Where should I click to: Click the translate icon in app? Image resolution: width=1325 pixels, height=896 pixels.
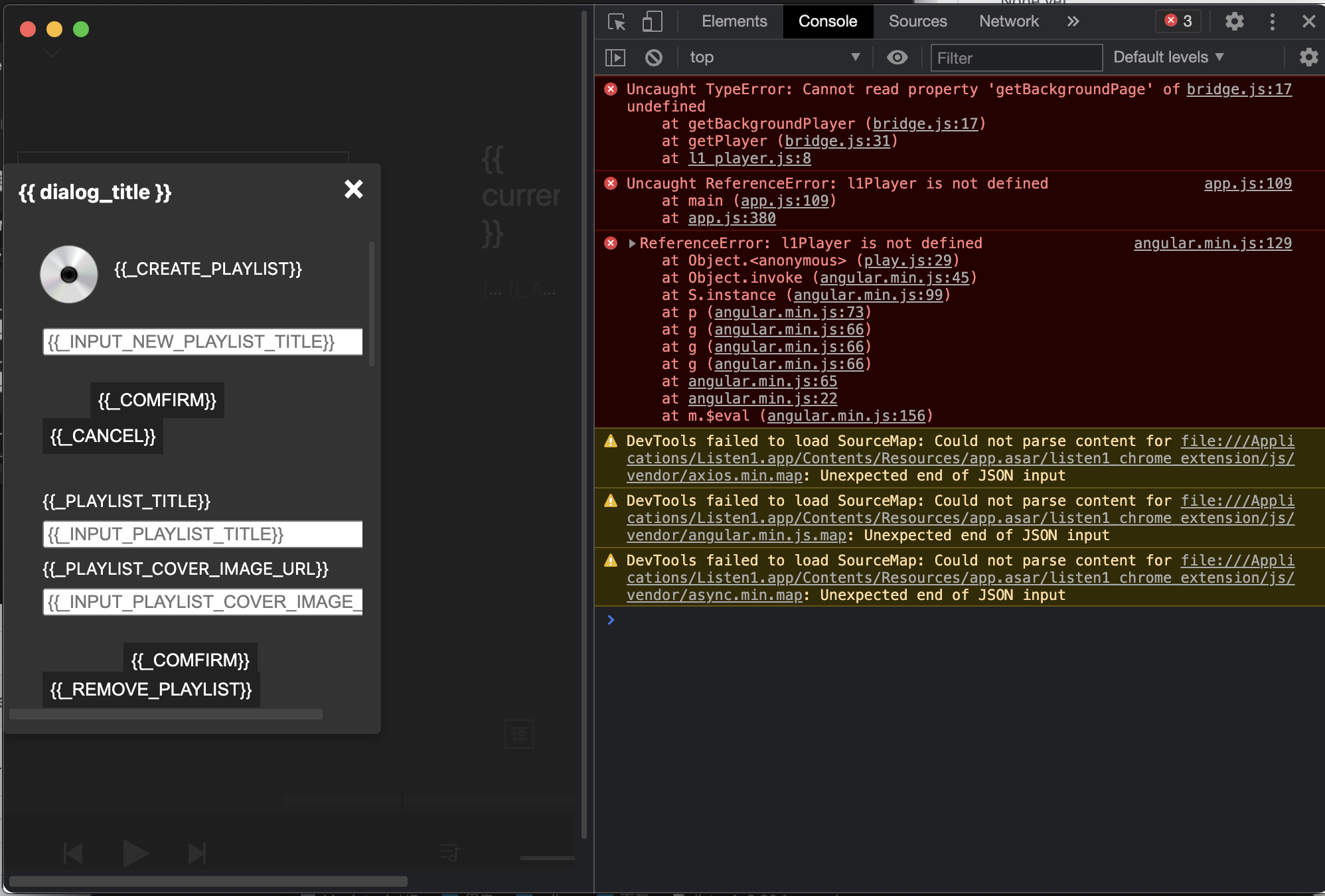pyautogui.click(x=519, y=734)
